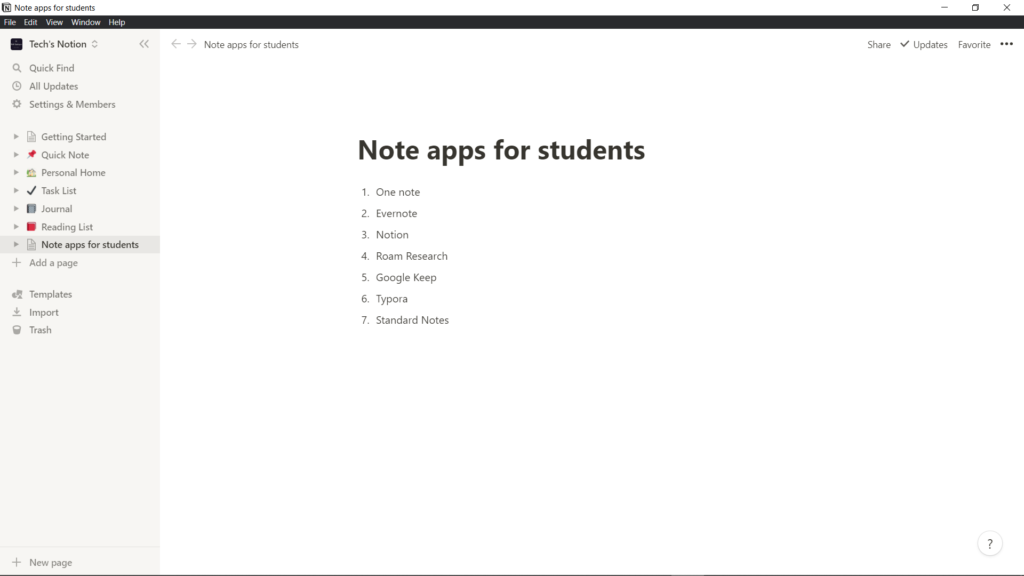This screenshot has width=1024, height=576.
Task: Click the list item Evernote
Action: point(396,214)
